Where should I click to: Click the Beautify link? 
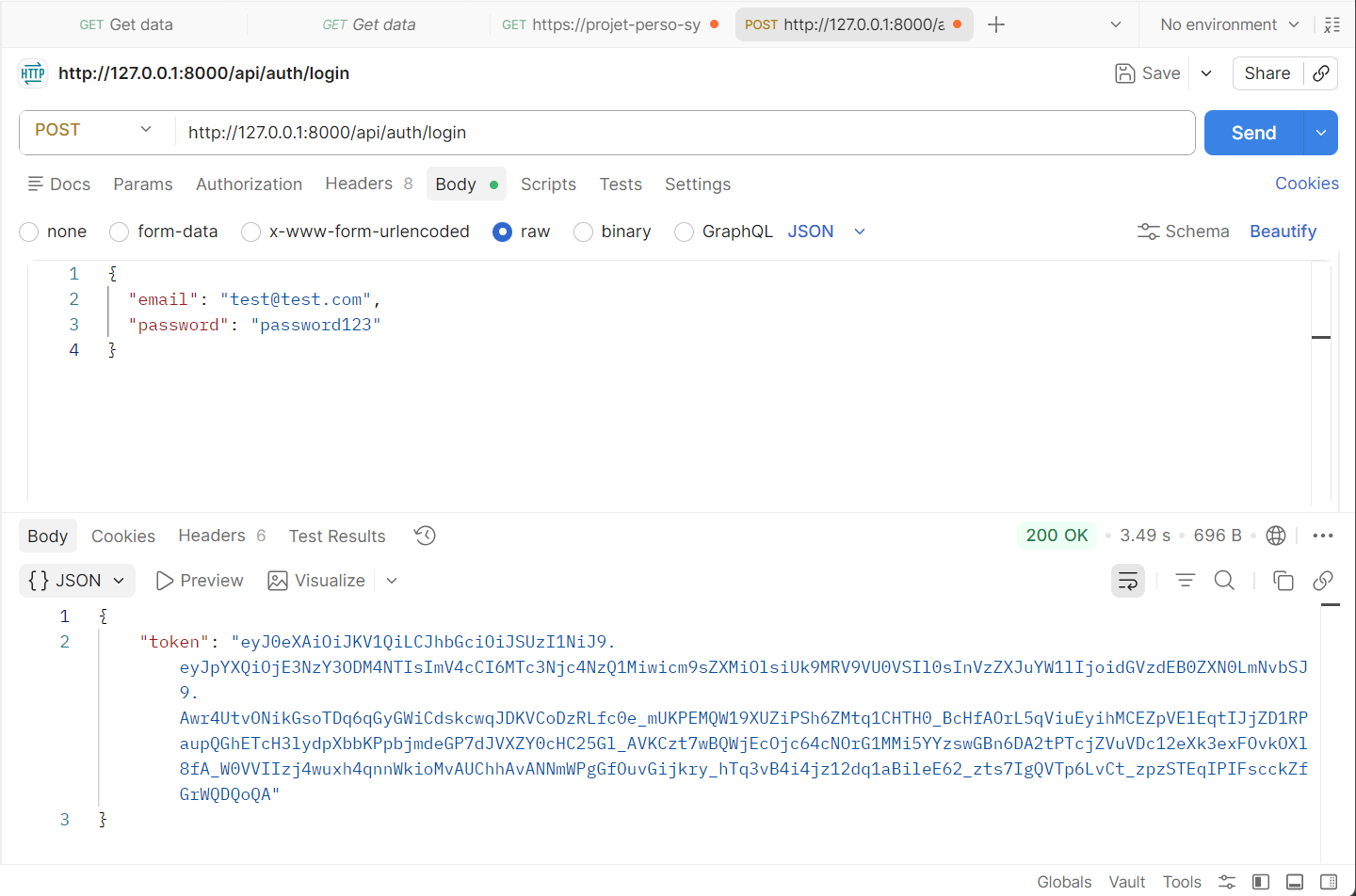click(1283, 232)
